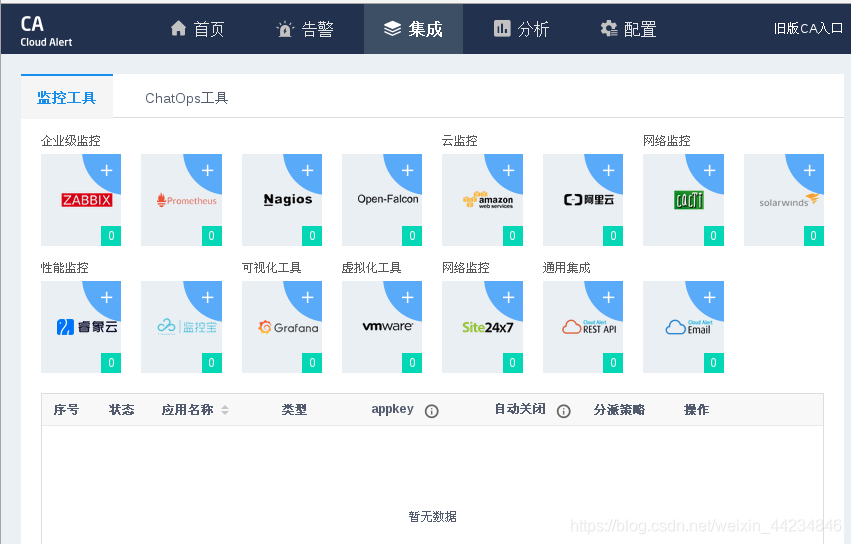Image resolution: width=851 pixels, height=544 pixels.
Task: Click the ZABBIX logo
Action: coord(87,200)
